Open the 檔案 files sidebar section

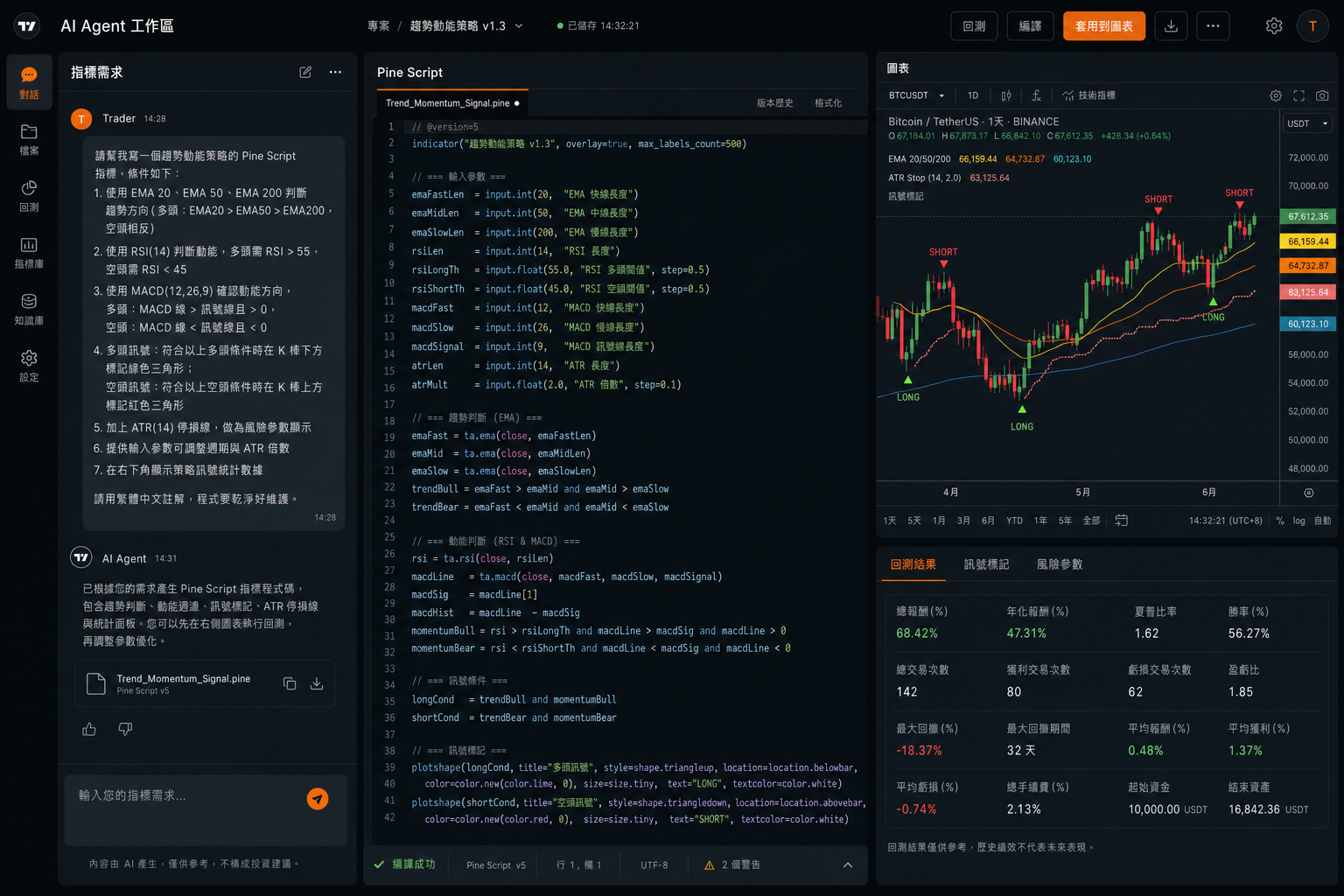pos(29,140)
